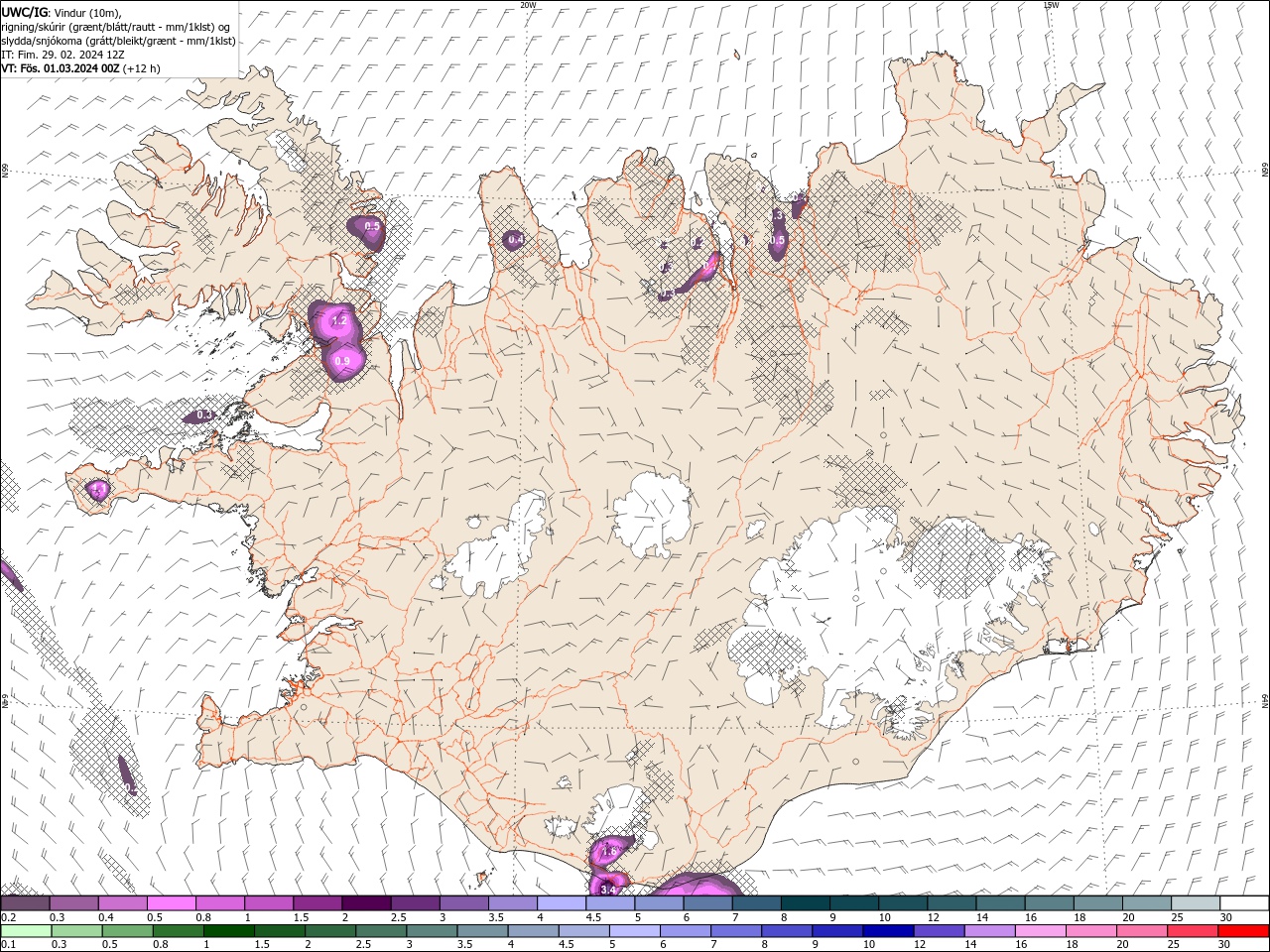Image resolution: width=1270 pixels, height=952 pixels.
Task: Choose the dark teal upper-scale swatch labeled 8
Action: [x=806, y=903]
